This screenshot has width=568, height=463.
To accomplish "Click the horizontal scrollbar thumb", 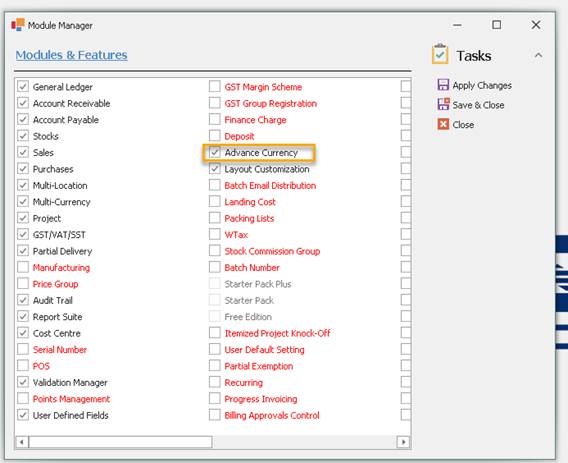I will pos(120,442).
